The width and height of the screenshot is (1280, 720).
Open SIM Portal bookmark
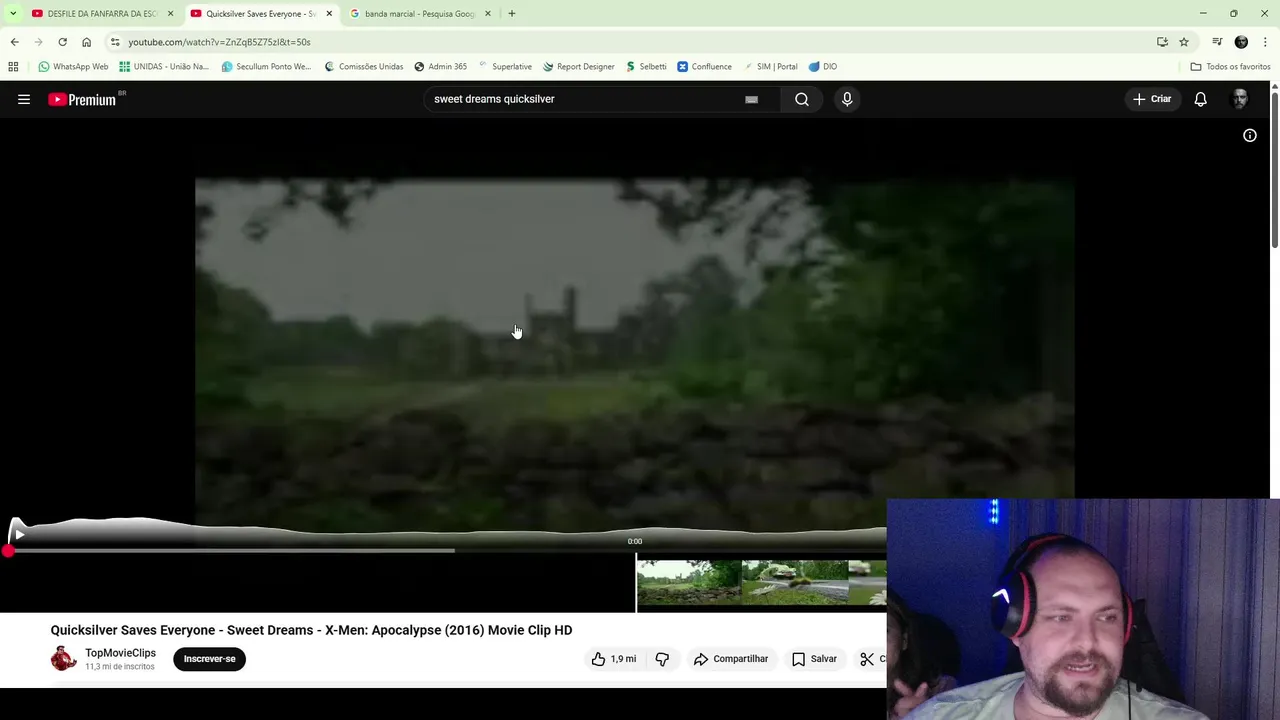[770, 67]
